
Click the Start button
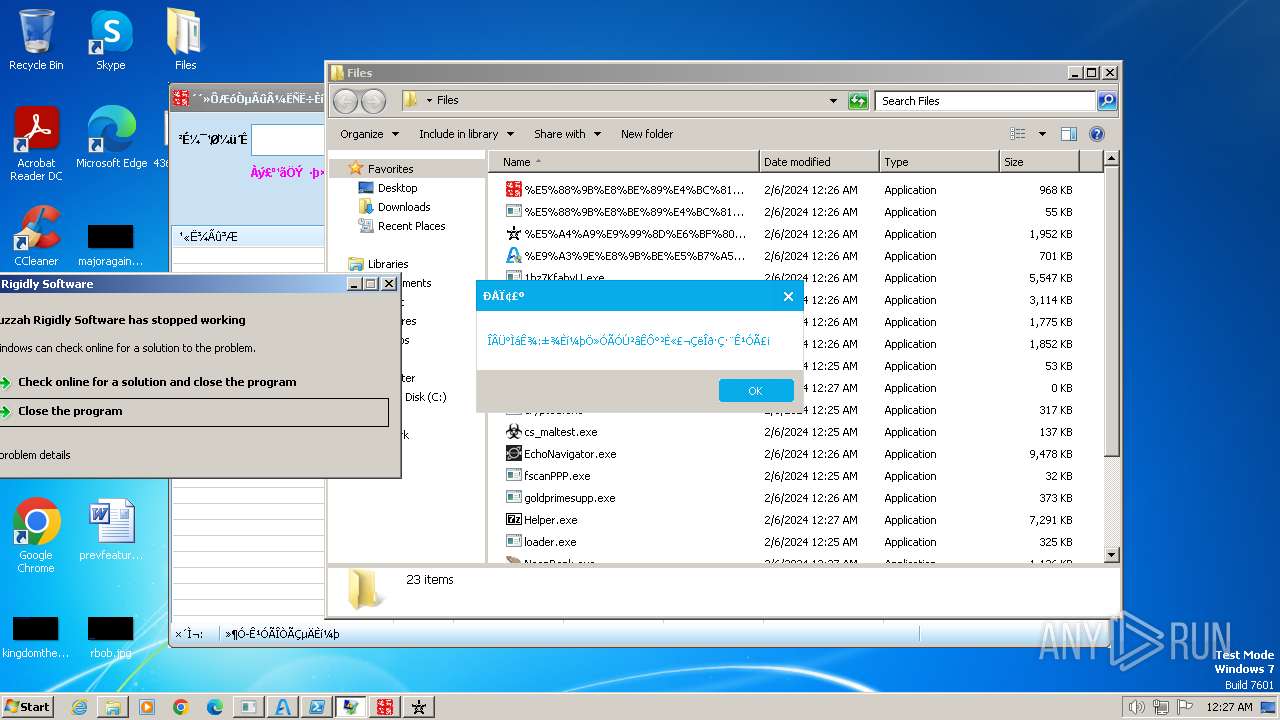point(28,706)
